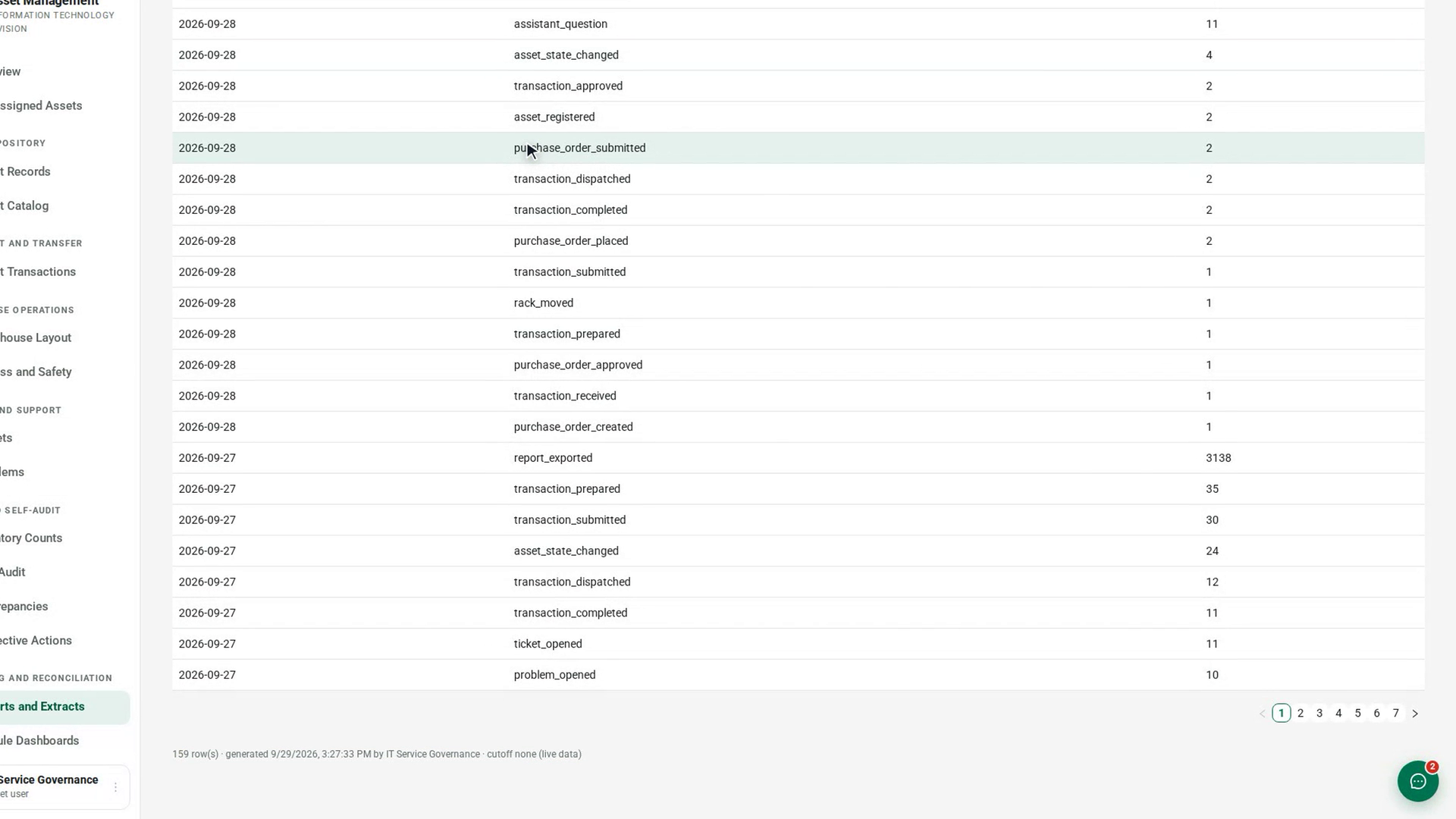Go to page 4 of results
Image resolution: width=1456 pixels, height=819 pixels.
[x=1338, y=714]
